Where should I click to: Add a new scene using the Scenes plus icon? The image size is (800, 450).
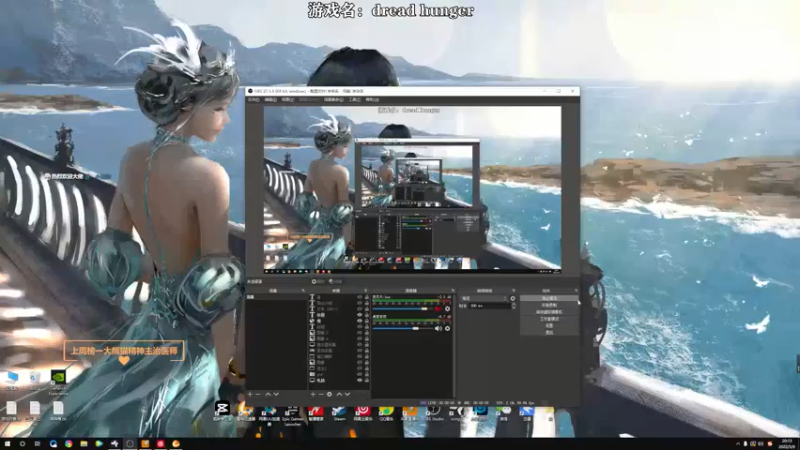pyautogui.click(x=250, y=394)
